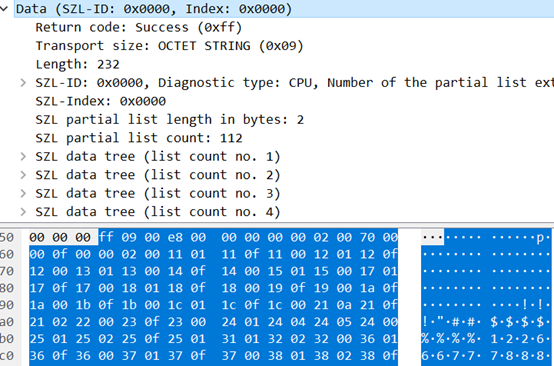Expand SZL data tree list count no. 4

(23, 212)
